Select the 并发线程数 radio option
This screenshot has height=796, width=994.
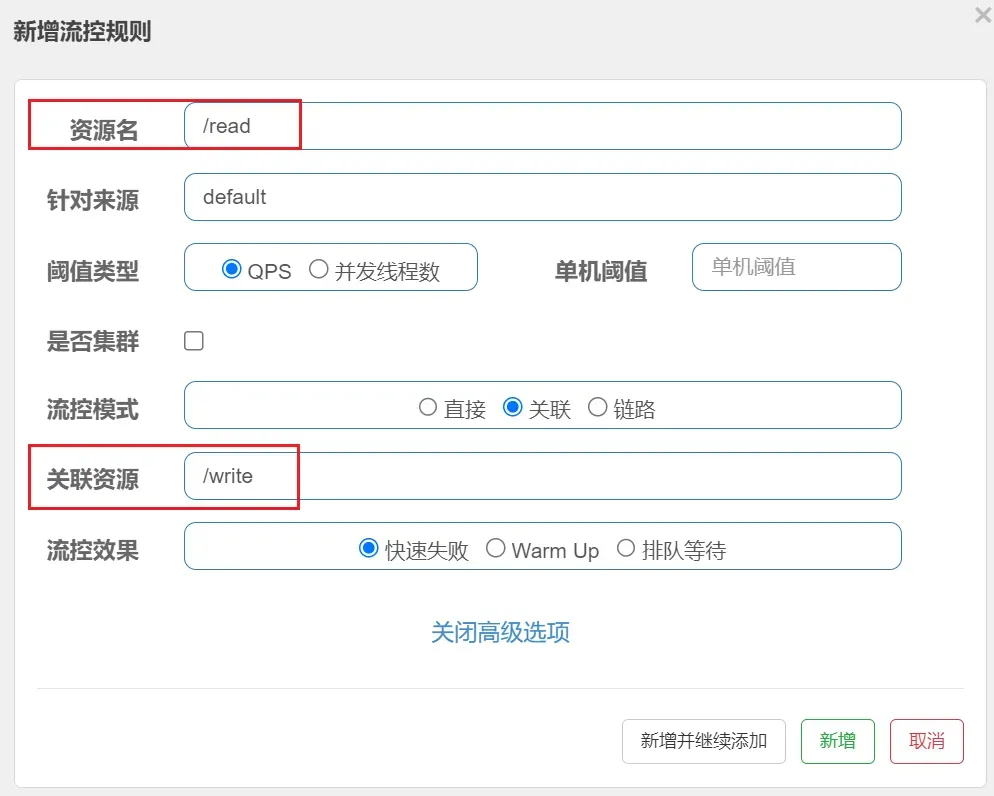click(x=319, y=269)
